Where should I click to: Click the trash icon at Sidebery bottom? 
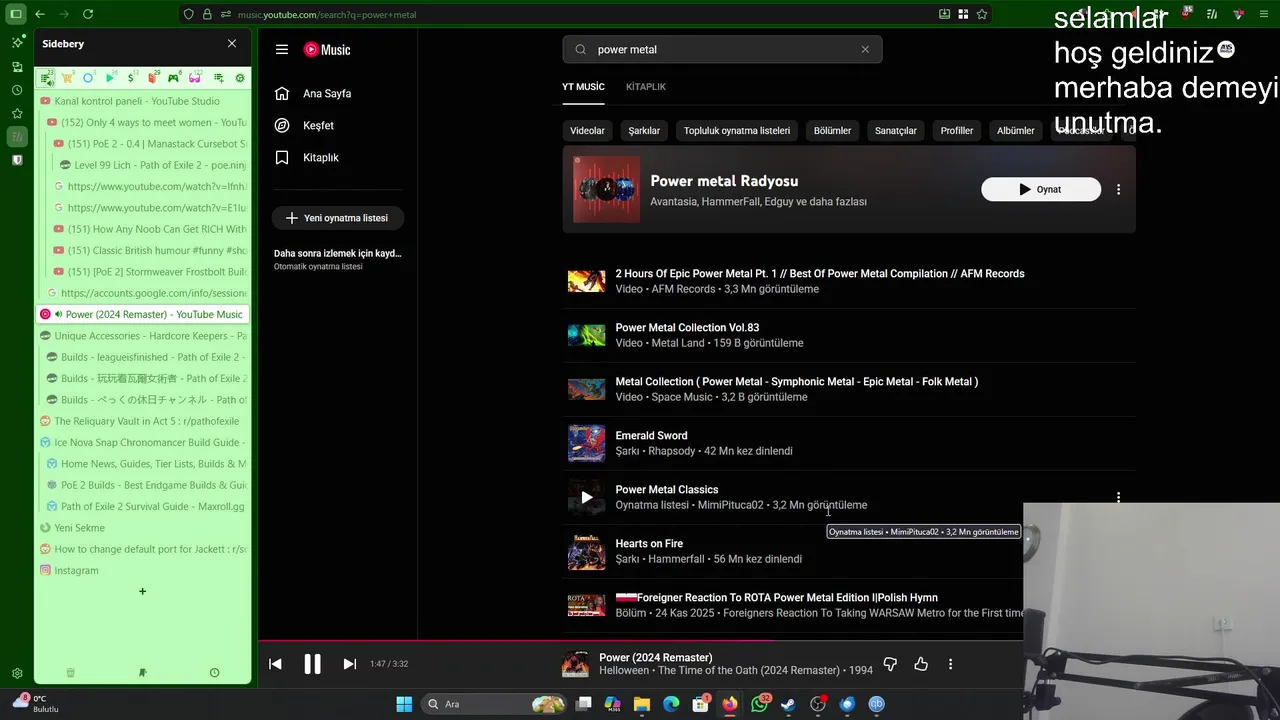pyautogui.click(x=70, y=673)
